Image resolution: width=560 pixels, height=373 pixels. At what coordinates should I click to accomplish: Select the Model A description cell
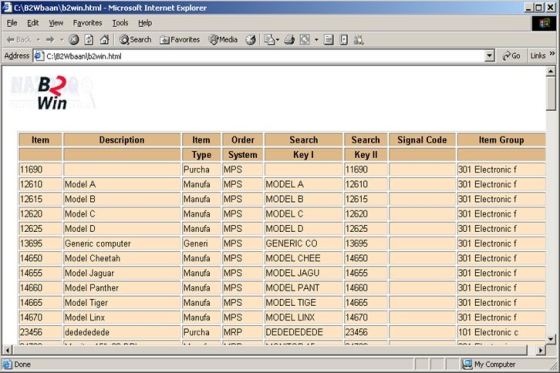pyautogui.click(x=122, y=184)
